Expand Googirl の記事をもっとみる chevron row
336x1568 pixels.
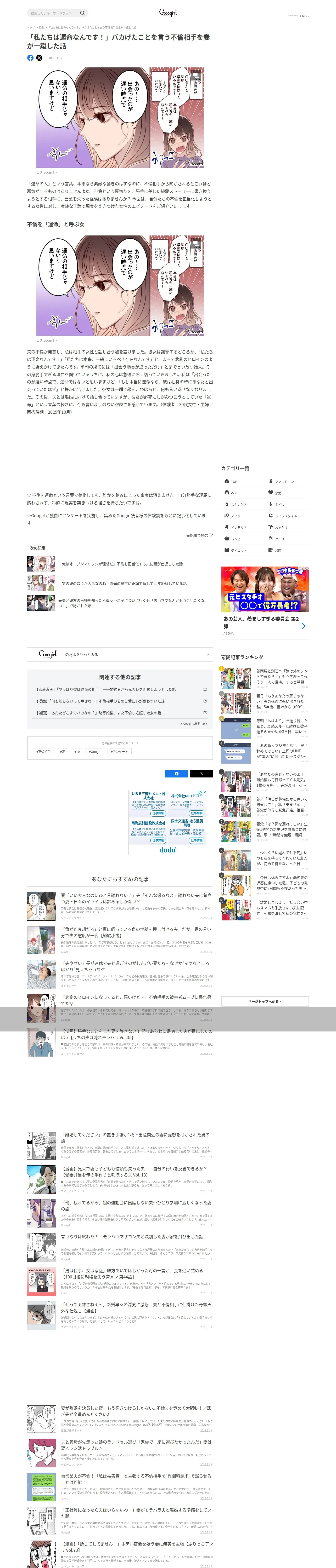click(120, 654)
